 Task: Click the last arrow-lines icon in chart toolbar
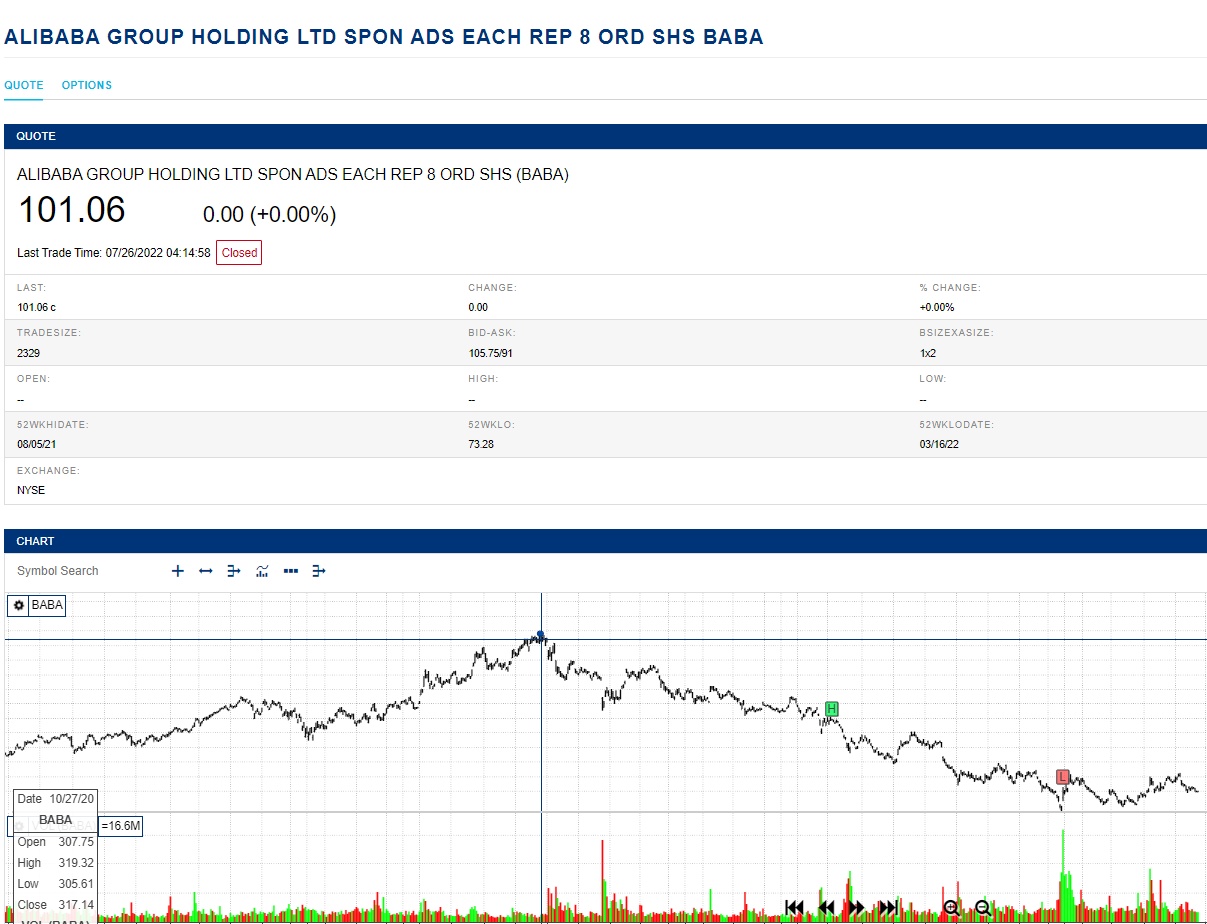tap(320, 571)
